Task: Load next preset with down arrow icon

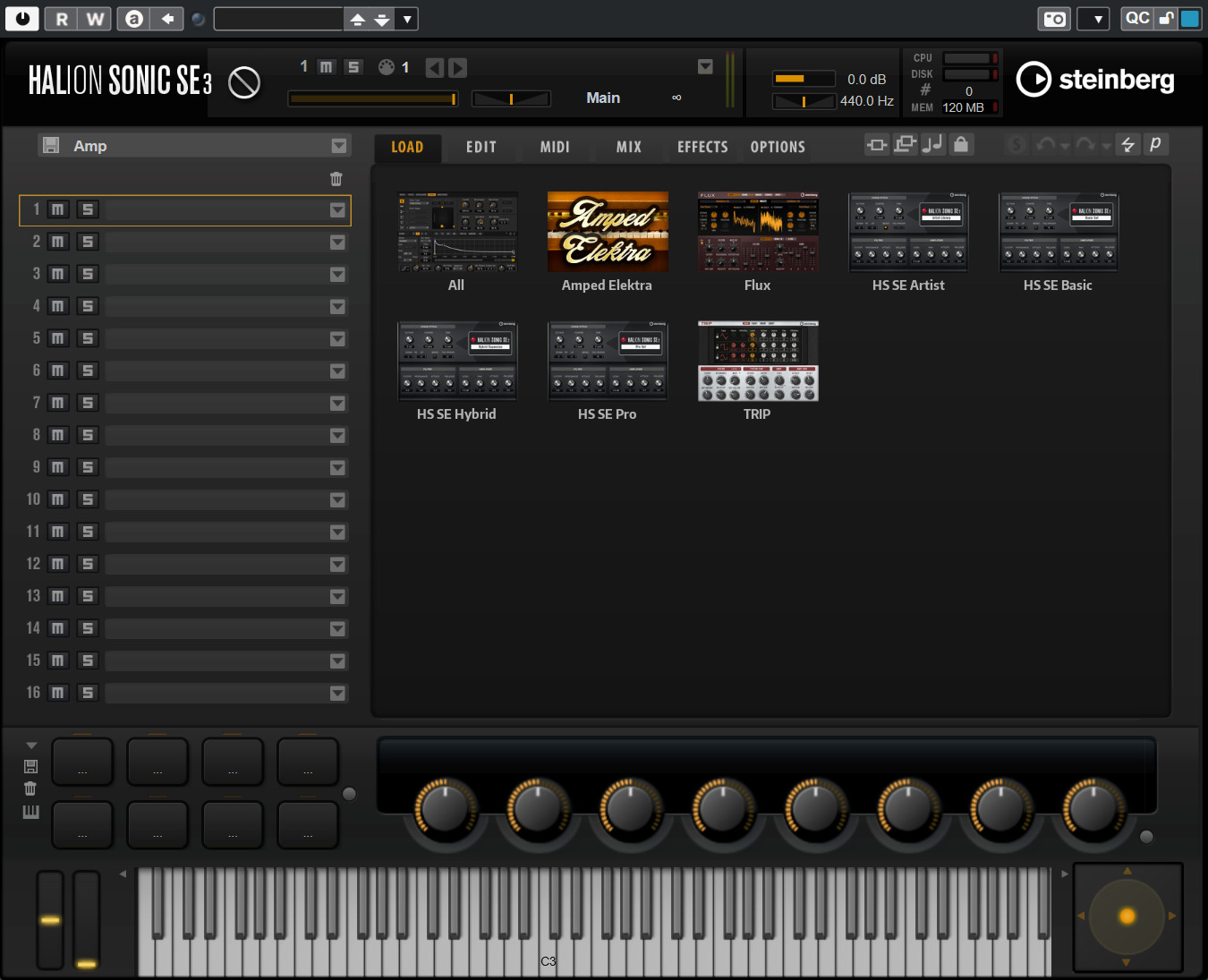Action: [382, 20]
